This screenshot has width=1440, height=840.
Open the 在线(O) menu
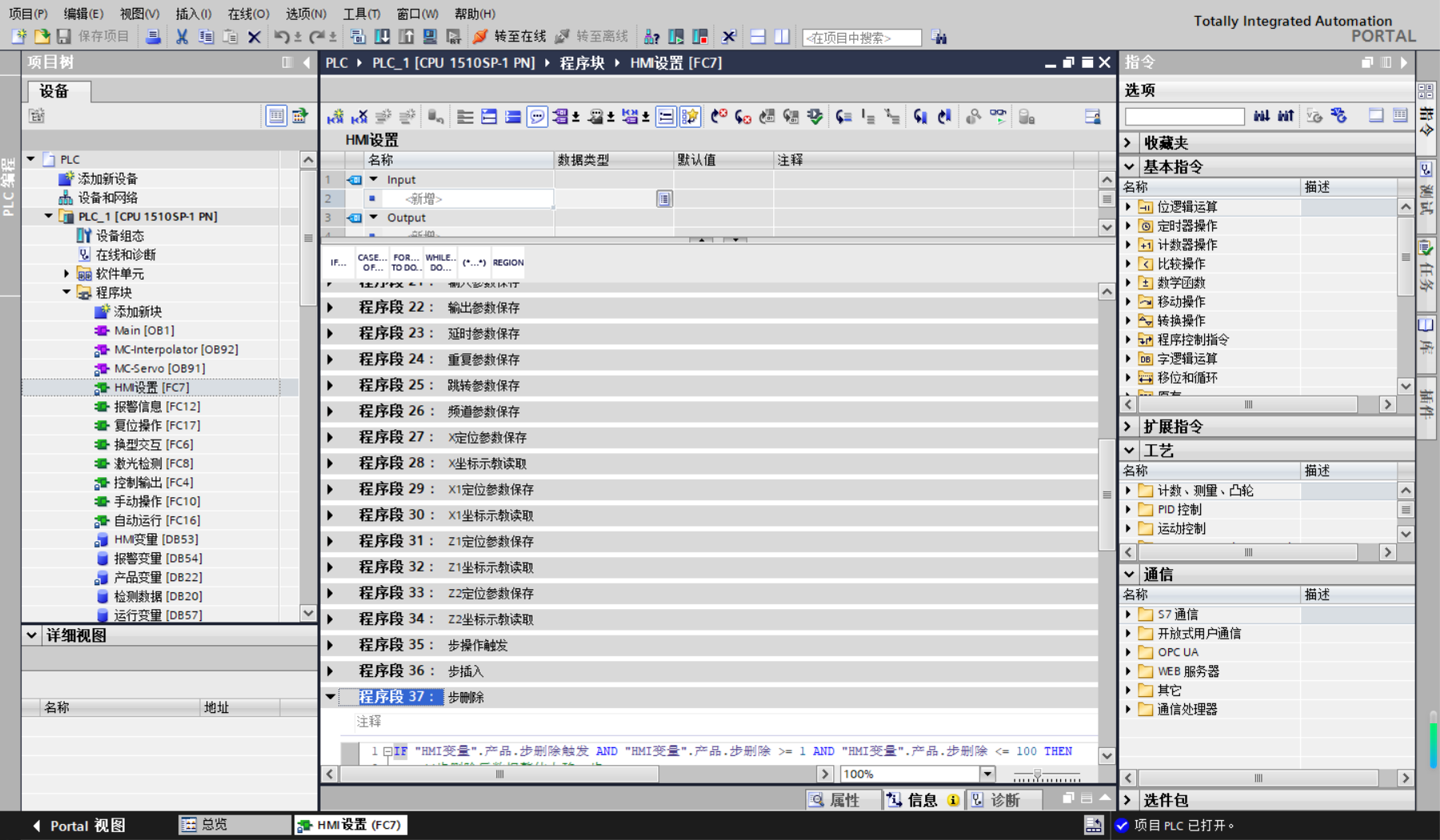pos(248,14)
